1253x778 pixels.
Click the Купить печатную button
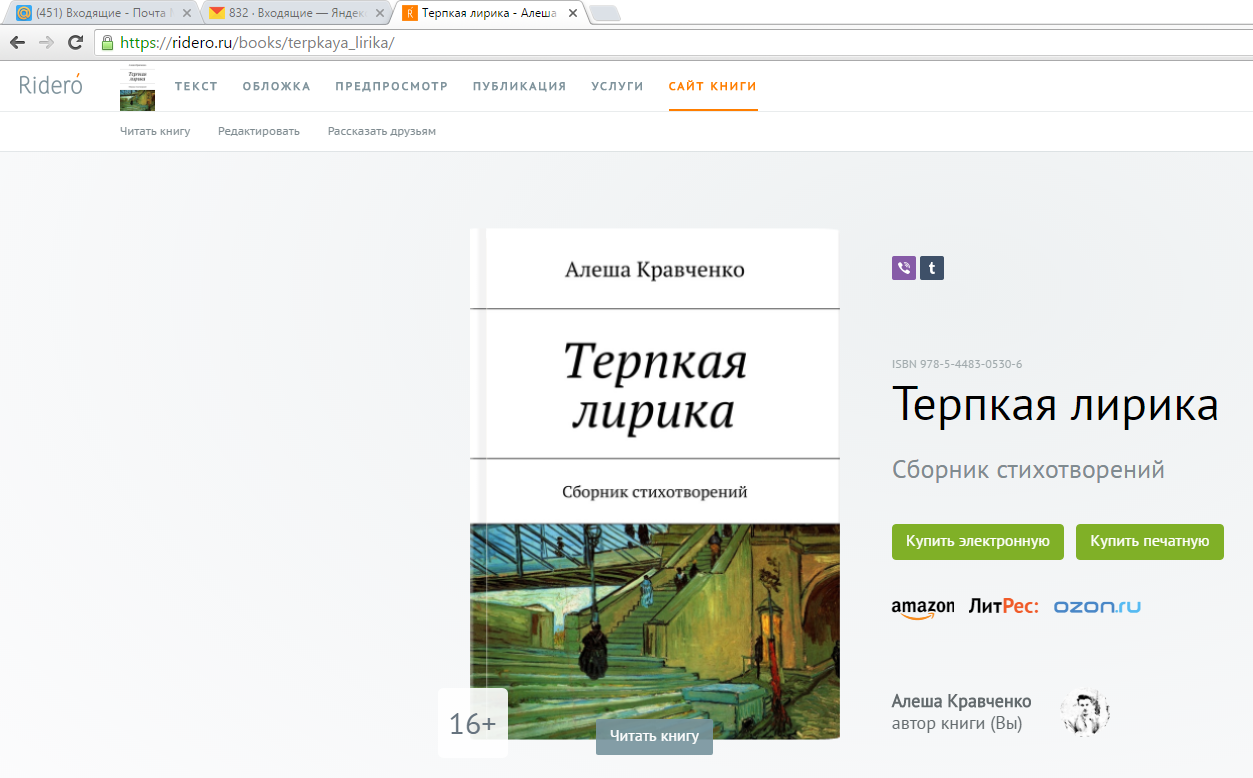1150,541
